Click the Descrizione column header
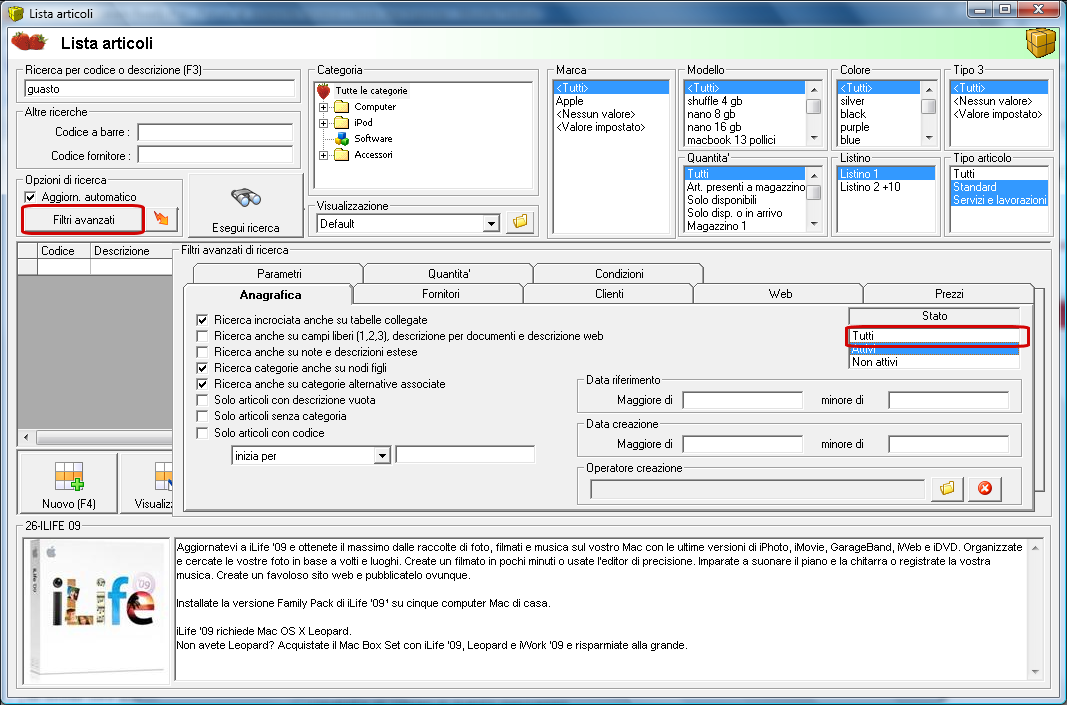This screenshot has height=705, width=1067. tap(131, 251)
